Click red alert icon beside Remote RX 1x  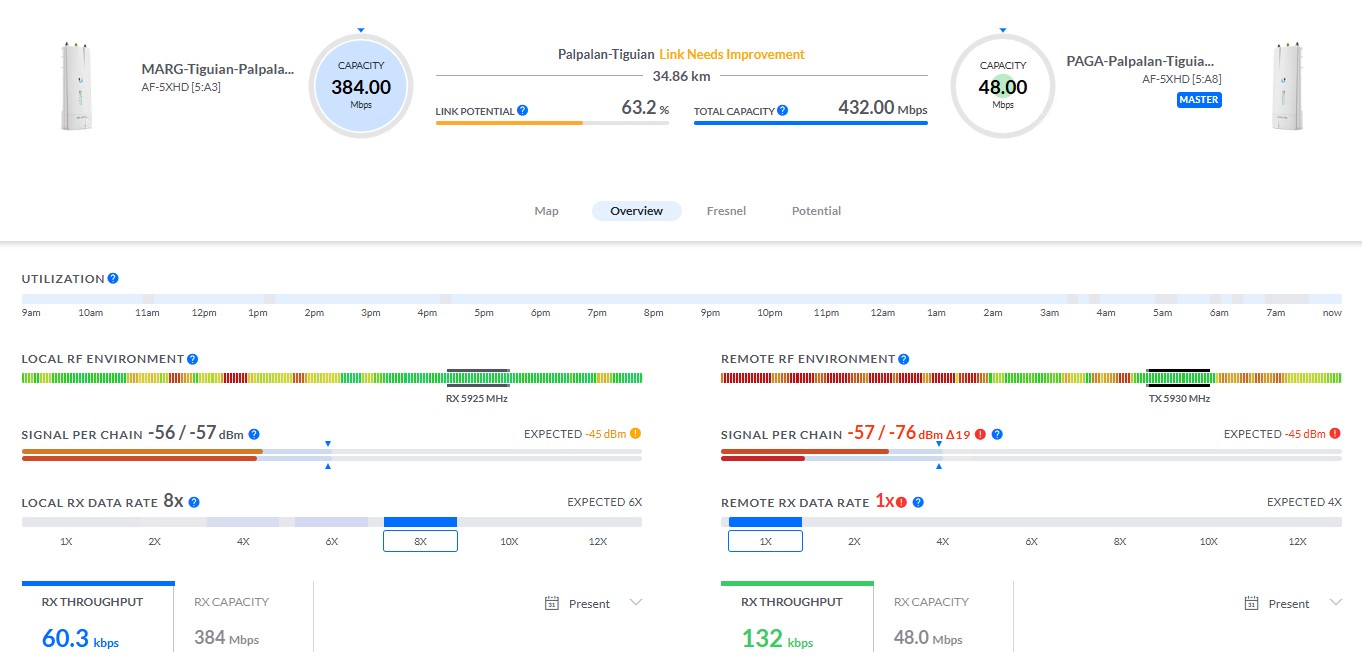[x=901, y=503]
